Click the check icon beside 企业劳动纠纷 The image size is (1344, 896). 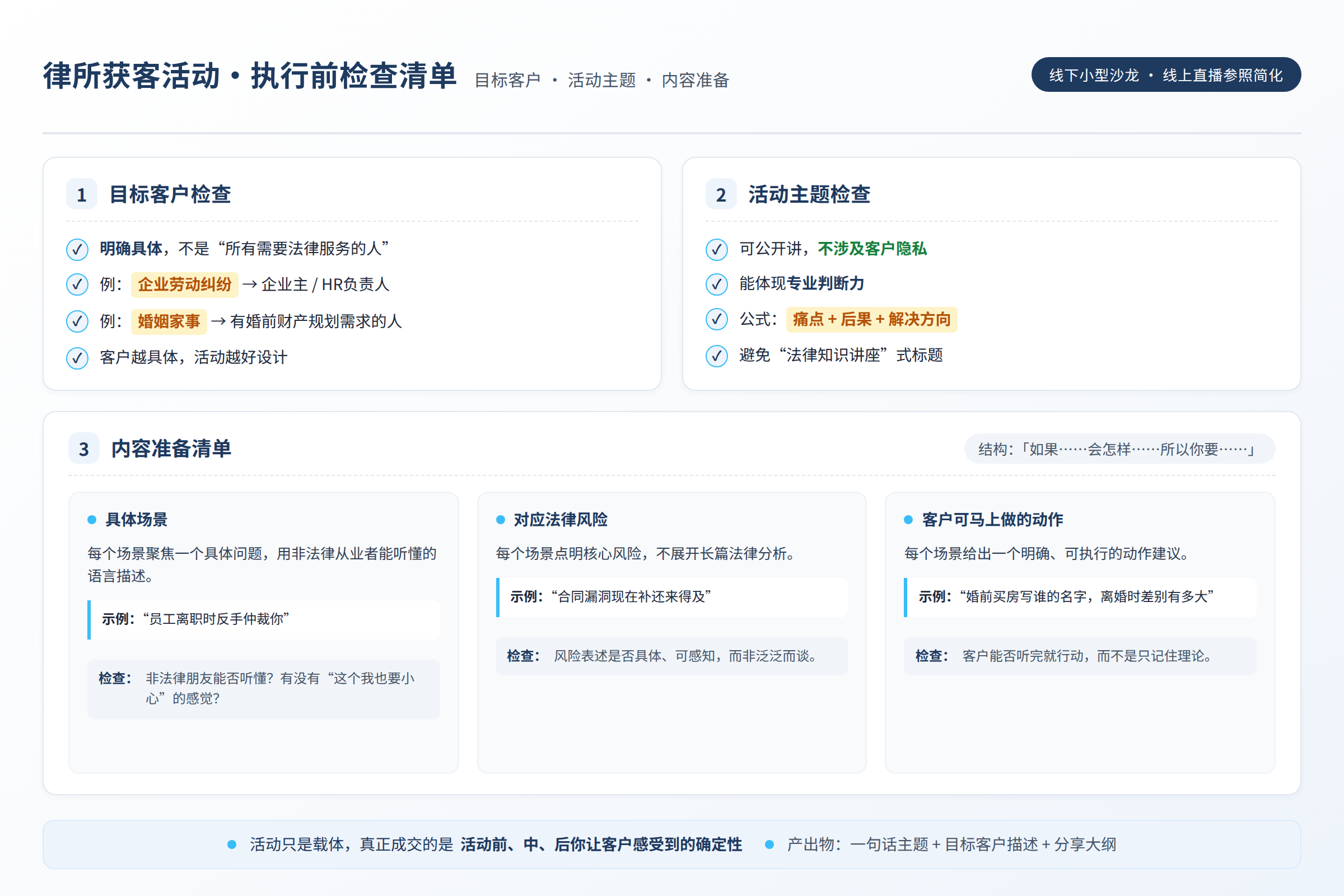click(77, 284)
